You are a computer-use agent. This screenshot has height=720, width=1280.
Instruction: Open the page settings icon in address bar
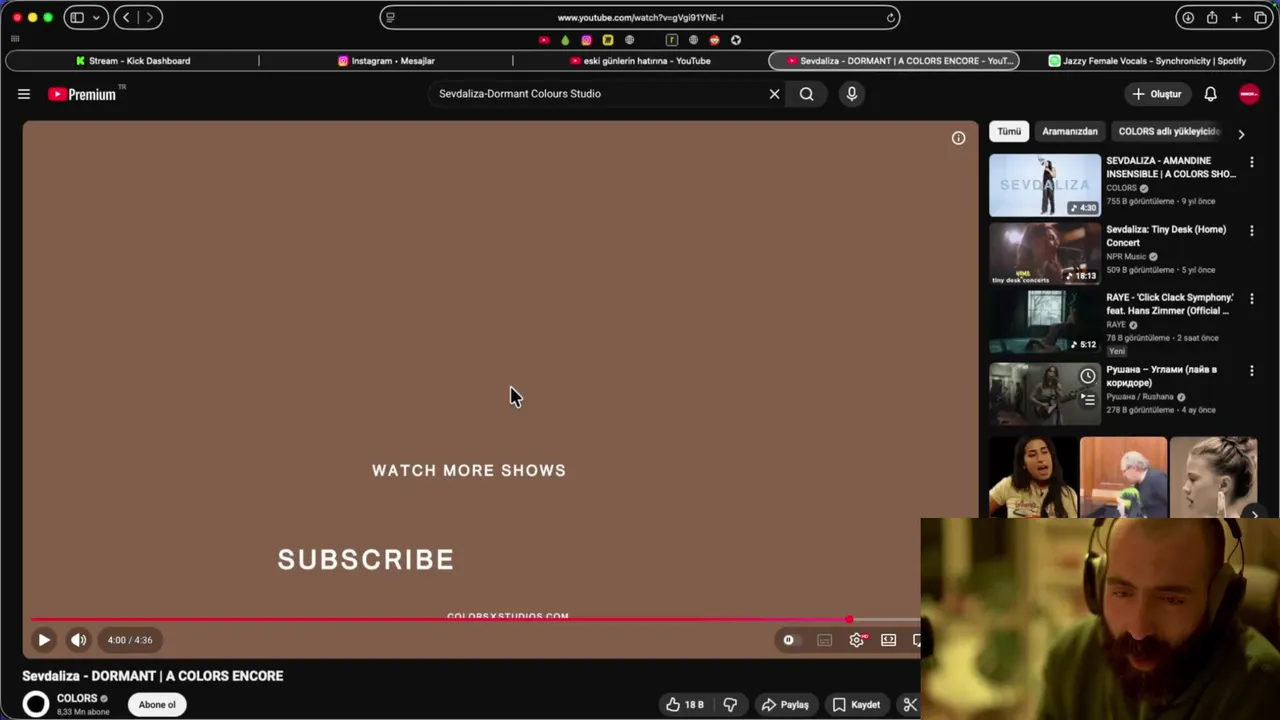[390, 17]
